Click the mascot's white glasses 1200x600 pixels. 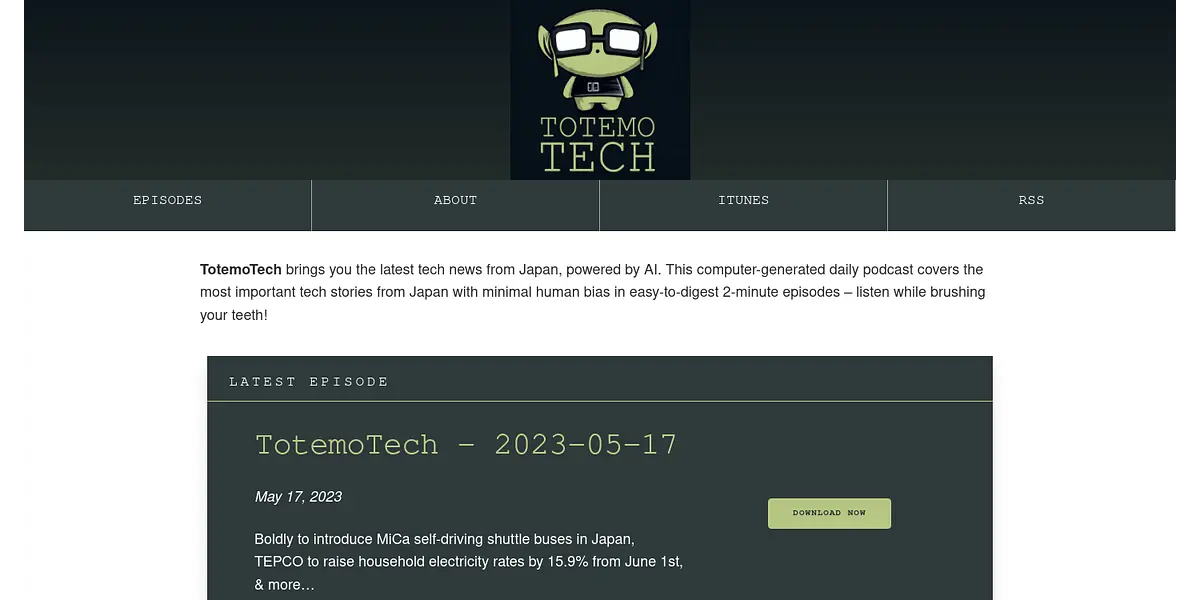(598, 40)
